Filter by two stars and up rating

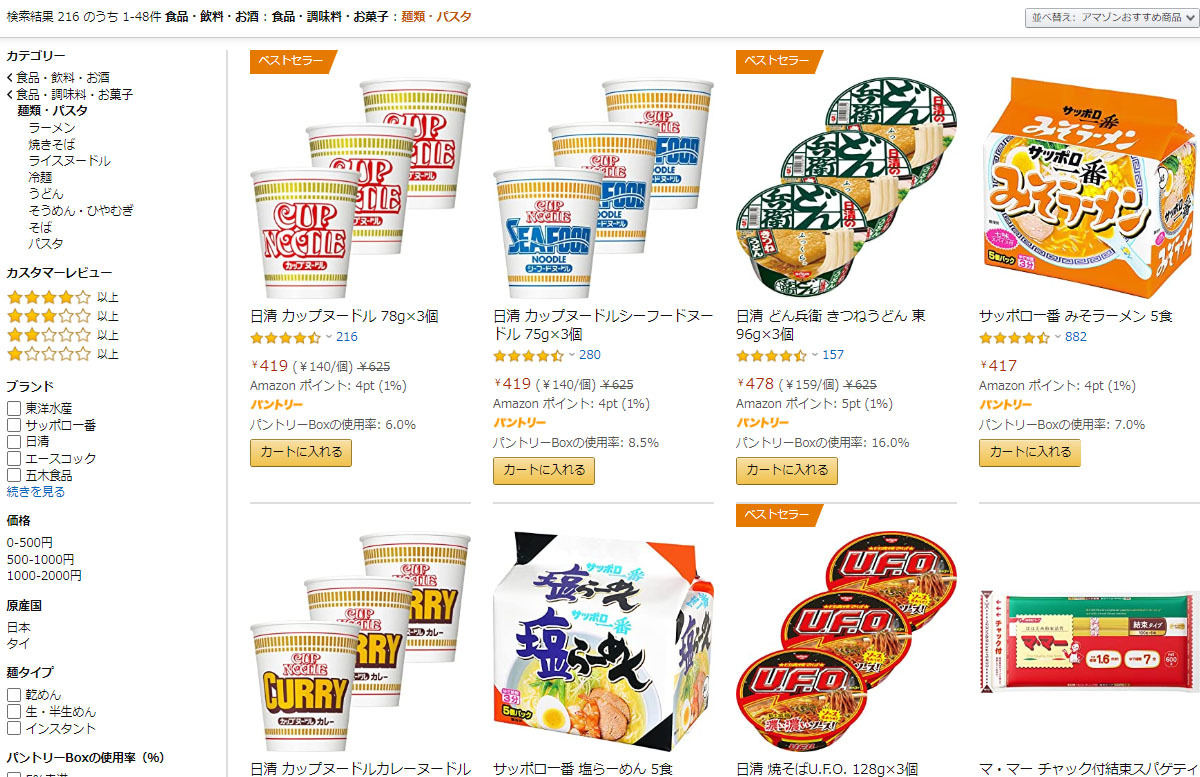coord(62,335)
